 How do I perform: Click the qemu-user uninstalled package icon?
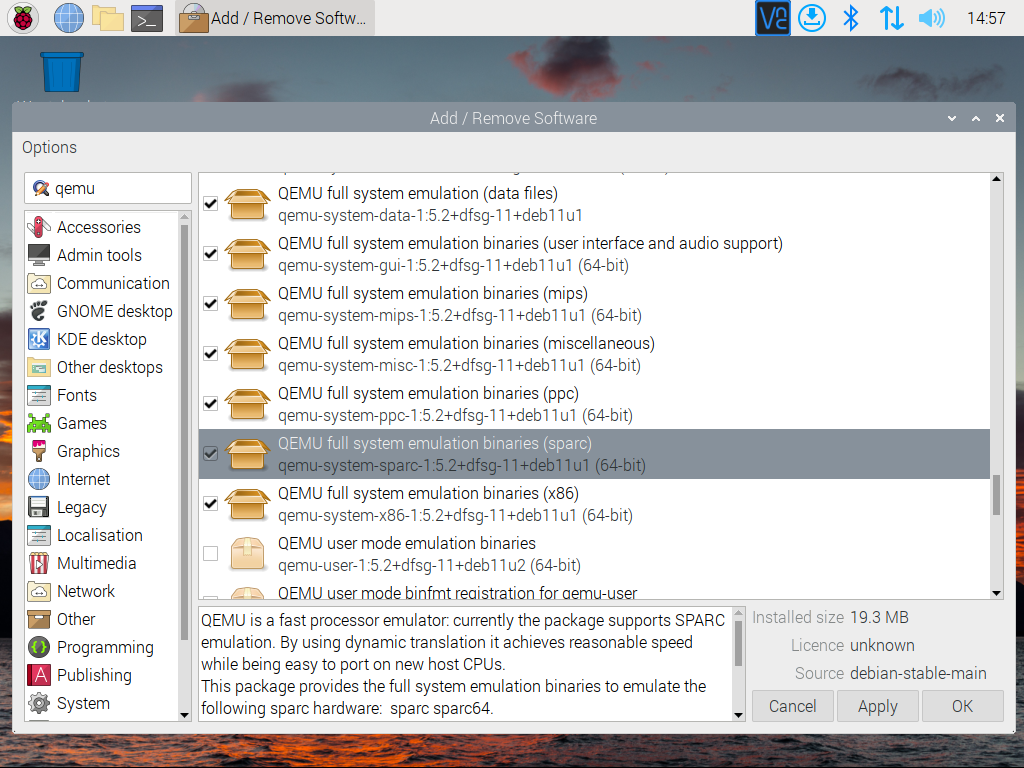(x=248, y=554)
